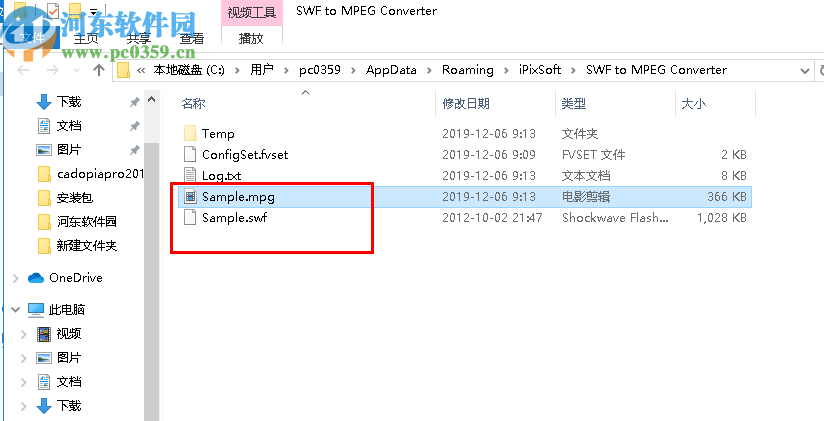Open pinned 图片 in Quick access sidebar
Viewport: 824px width, 421px height.
pyautogui.click(x=69, y=150)
